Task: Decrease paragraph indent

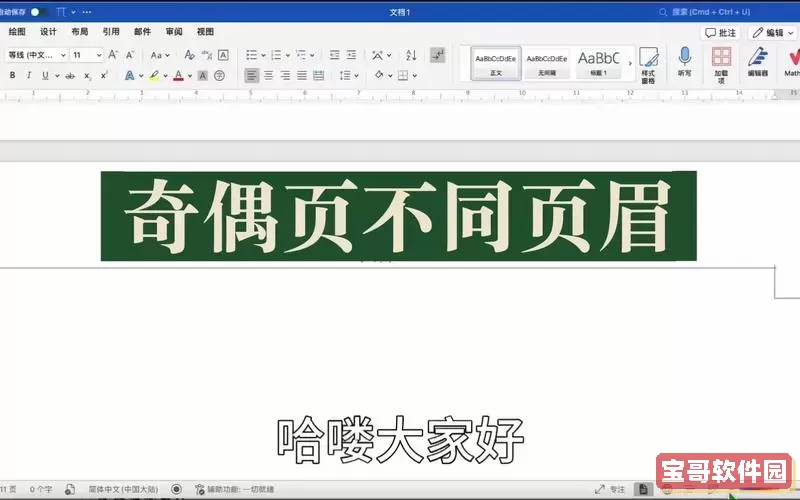Action: pyautogui.click(x=335, y=55)
